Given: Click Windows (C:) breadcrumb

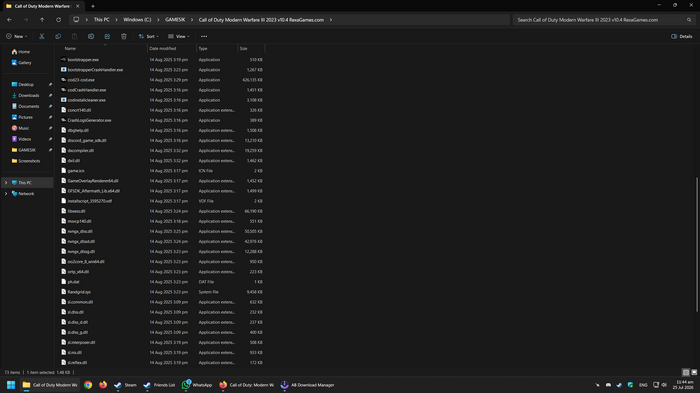Looking at the screenshot, I should (137, 20).
